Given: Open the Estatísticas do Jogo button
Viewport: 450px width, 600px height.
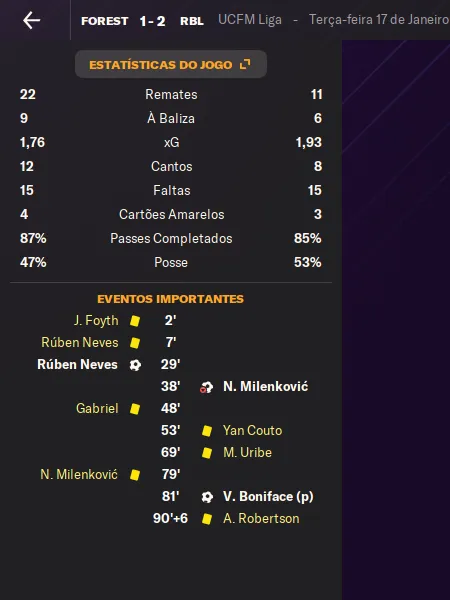Looking at the screenshot, I should click(x=171, y=64).
